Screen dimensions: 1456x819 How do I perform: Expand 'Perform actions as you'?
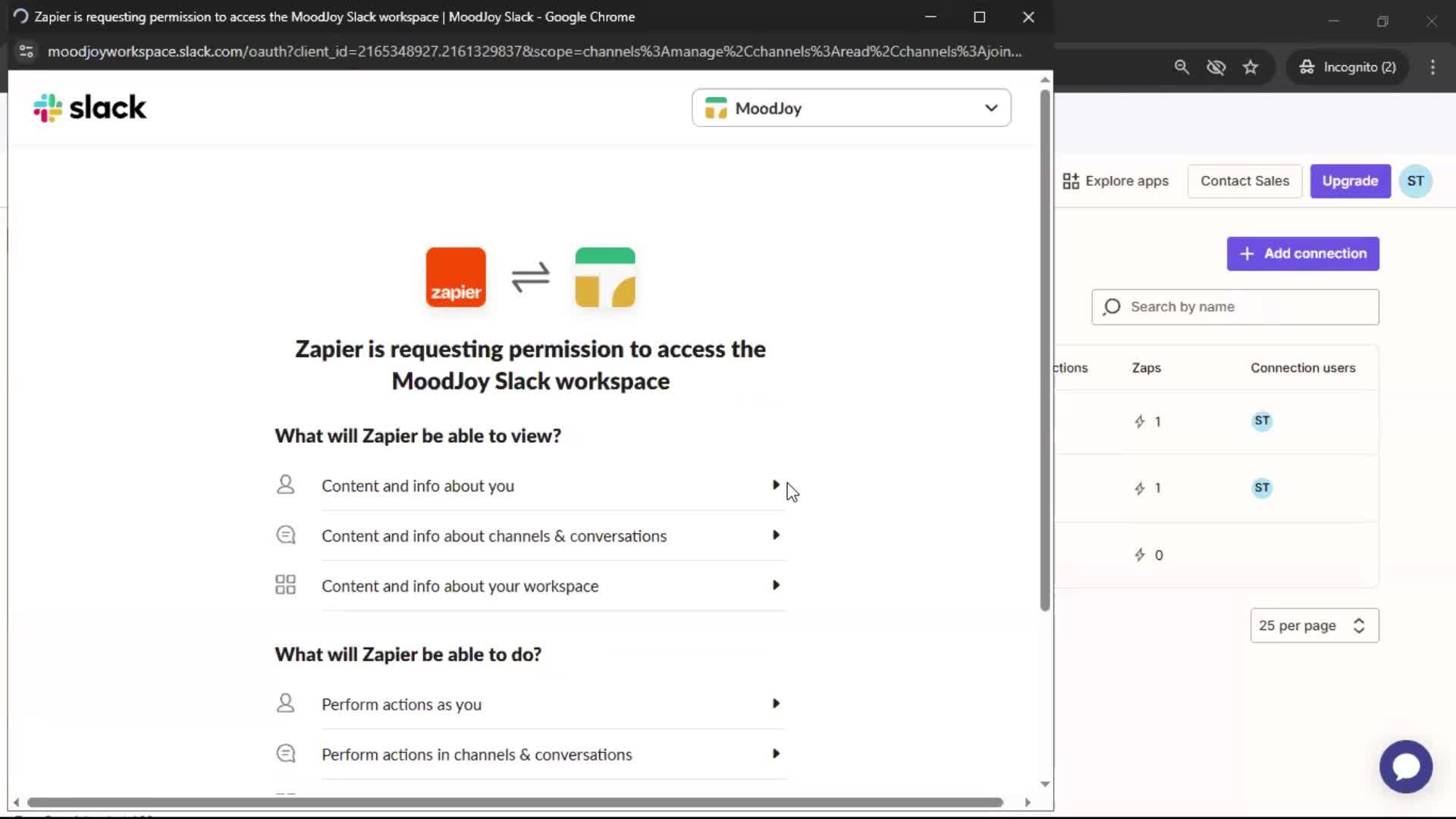pyautogui.click(x=554, y=704)
